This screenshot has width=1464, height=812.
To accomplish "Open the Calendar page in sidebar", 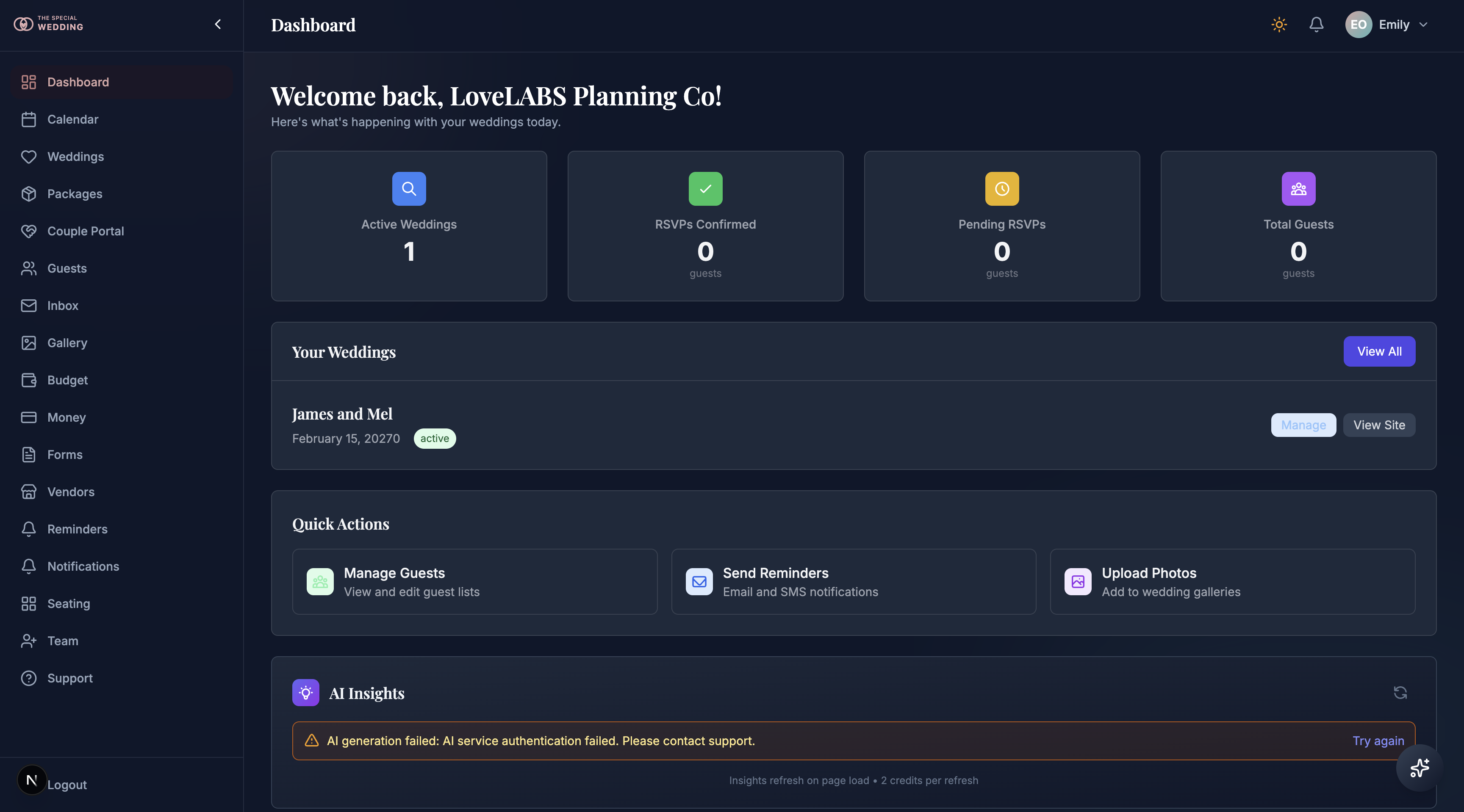I will pyautogui.click(x=73, y=119).
